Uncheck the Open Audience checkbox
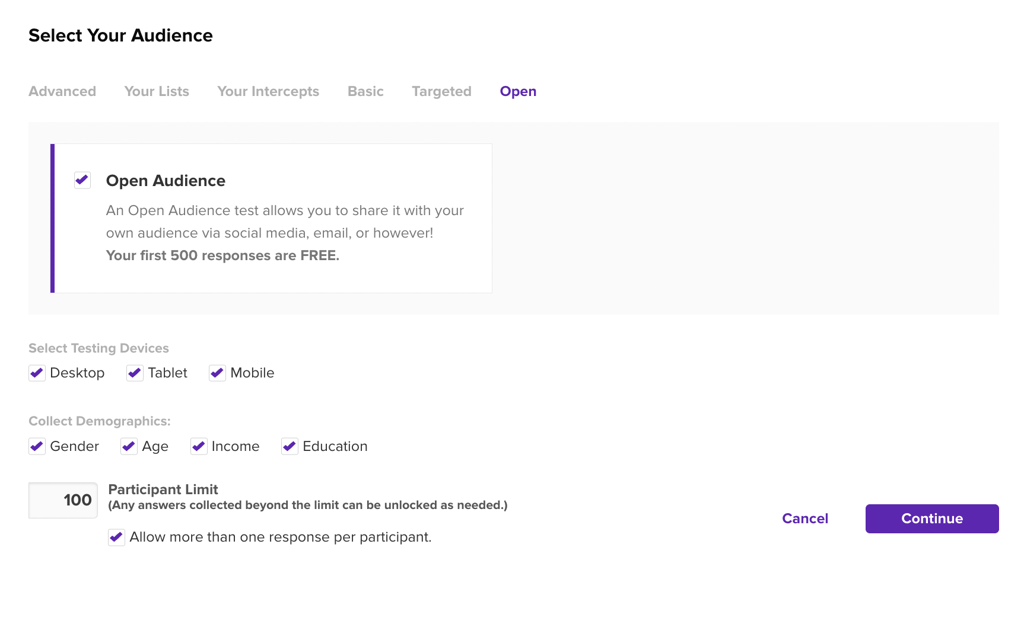 pyautogui.click(x=82, y=180)
